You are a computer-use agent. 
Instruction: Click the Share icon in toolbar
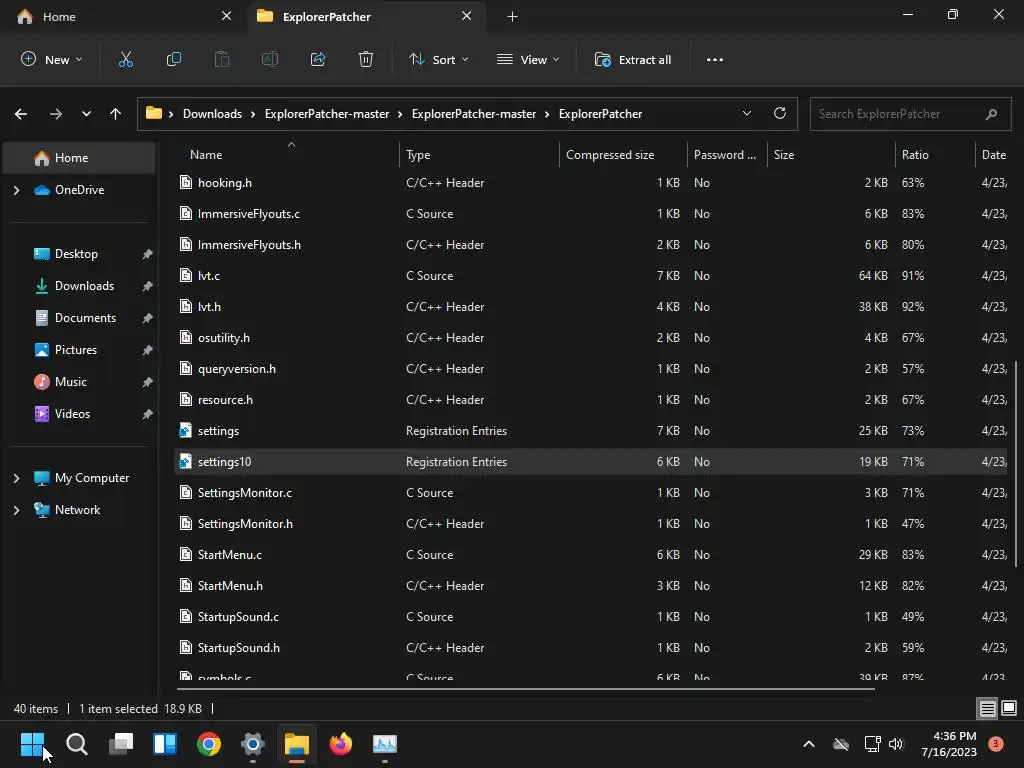(x=318, y=59)
